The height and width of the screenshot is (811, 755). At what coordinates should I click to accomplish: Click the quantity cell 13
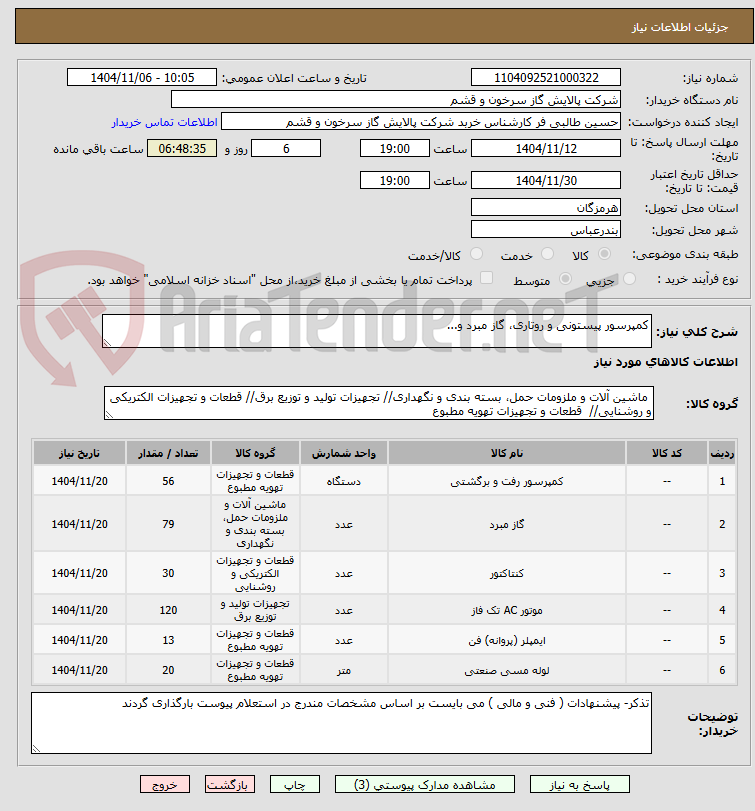coord(168,640)
